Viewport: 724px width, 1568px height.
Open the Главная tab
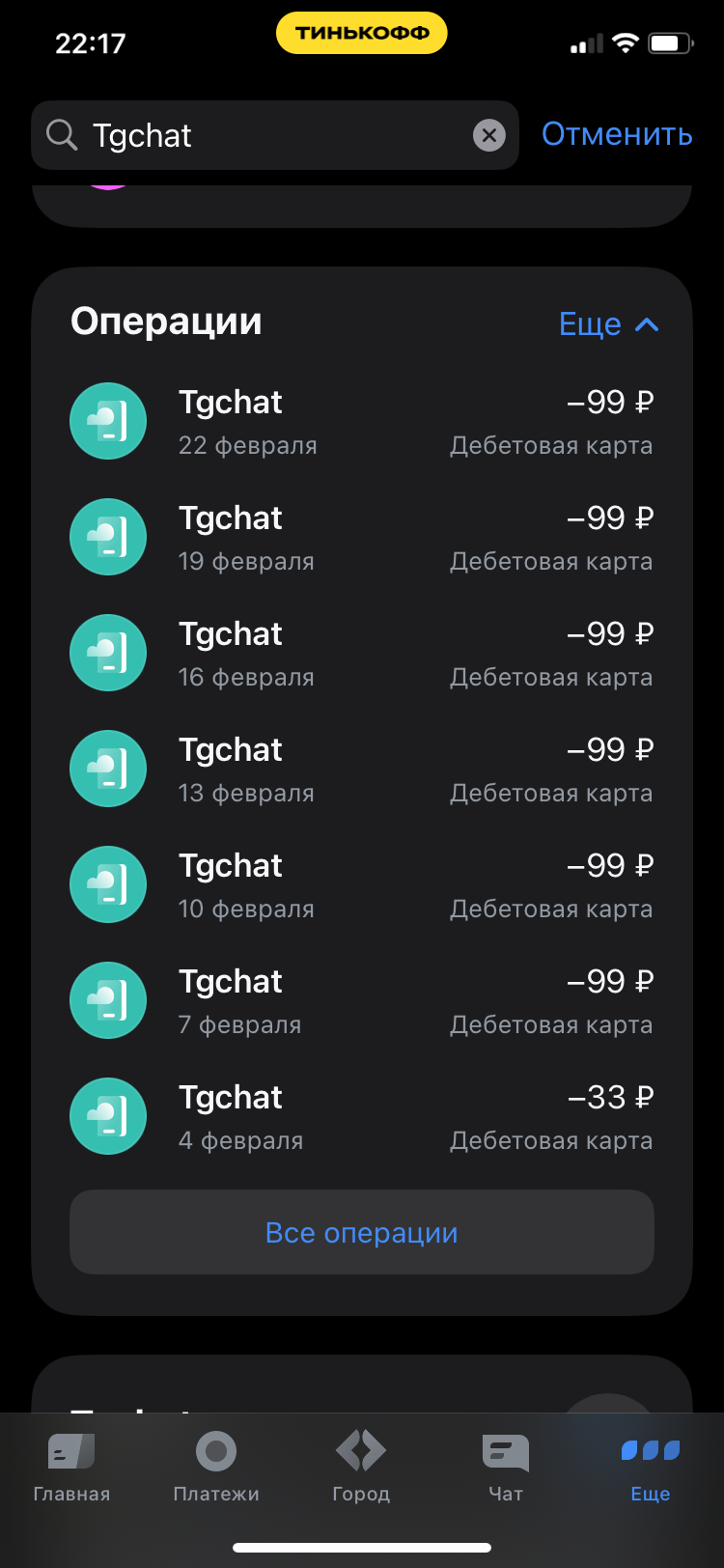(71, 1466)
